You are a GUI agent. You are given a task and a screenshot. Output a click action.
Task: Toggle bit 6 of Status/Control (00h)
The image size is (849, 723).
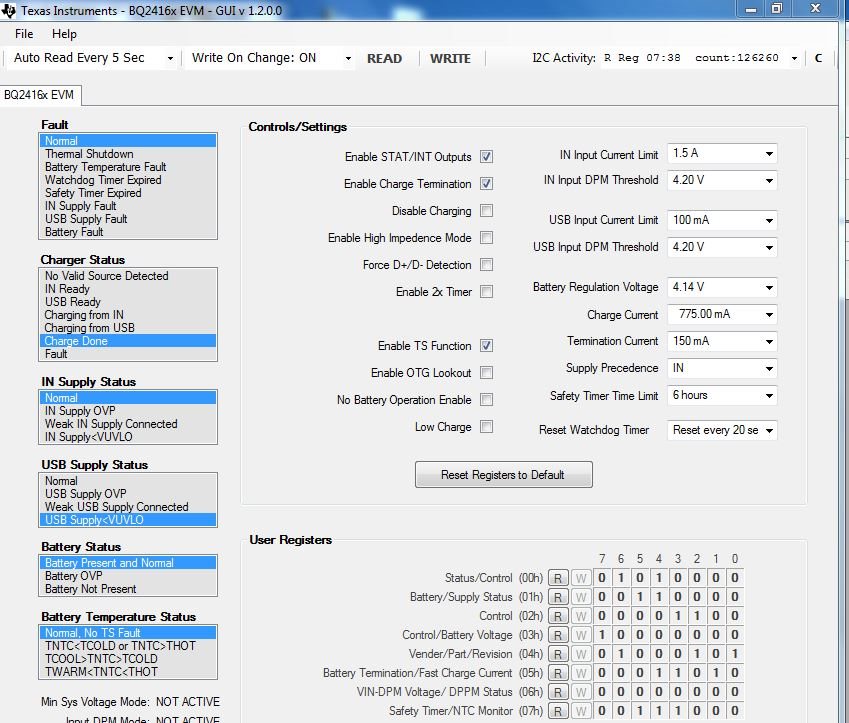(x=621, y=578)
